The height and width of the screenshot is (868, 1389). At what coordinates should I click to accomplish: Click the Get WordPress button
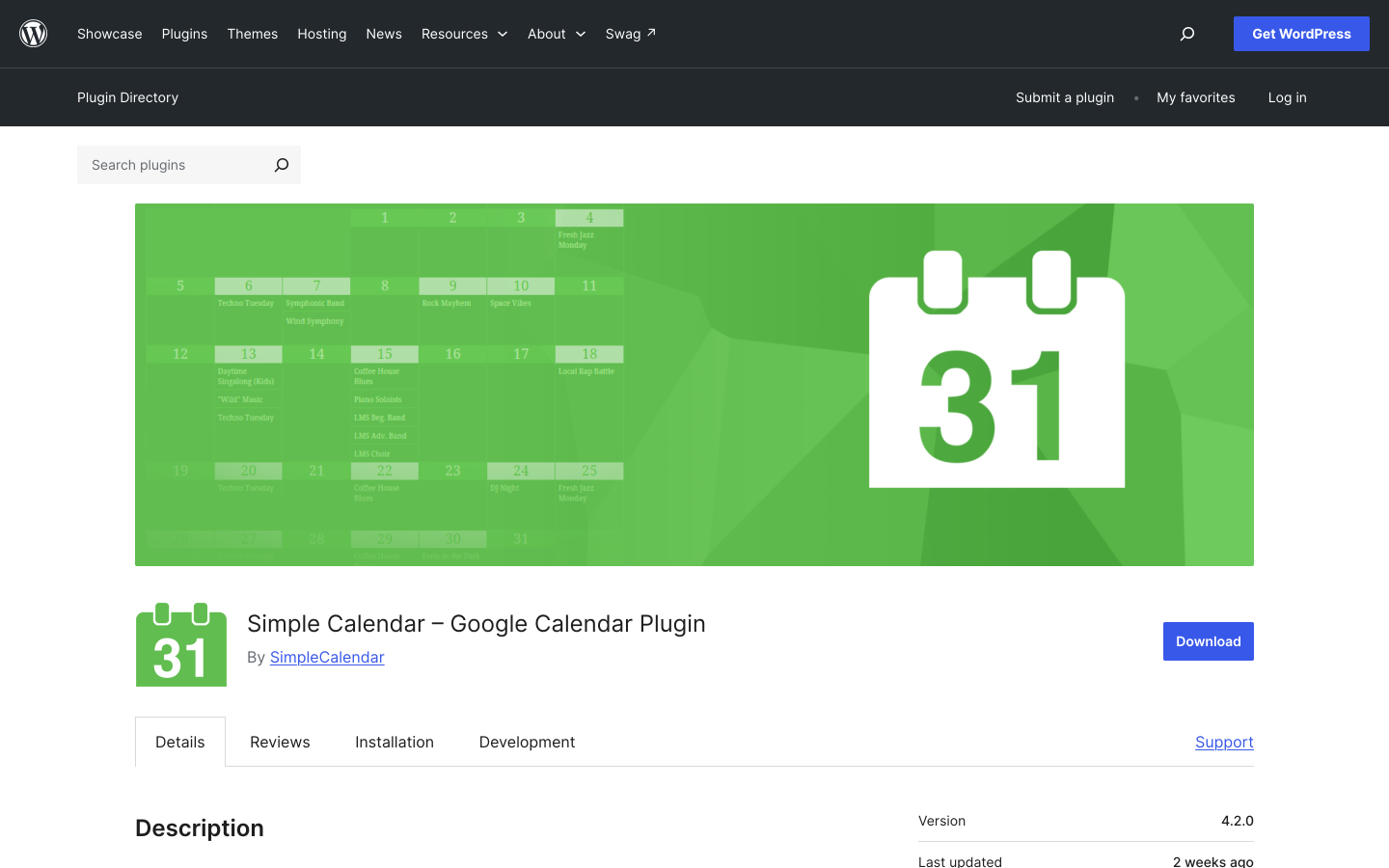coord(1301,34)
